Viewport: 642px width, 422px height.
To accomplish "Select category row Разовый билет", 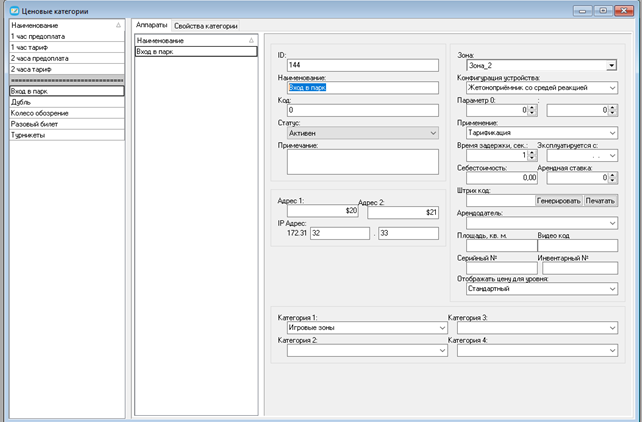I will [67, 124].
